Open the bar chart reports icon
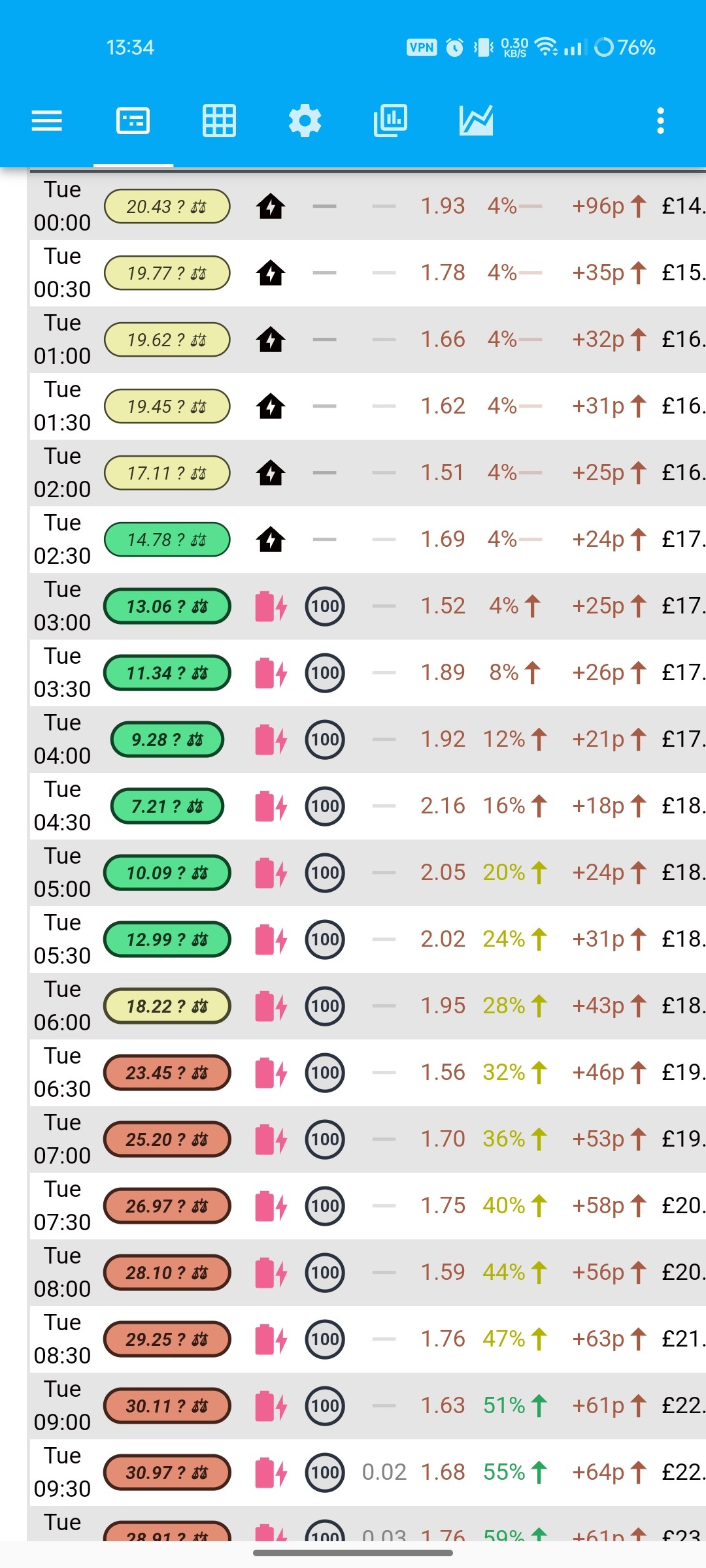 coord(390,121)
